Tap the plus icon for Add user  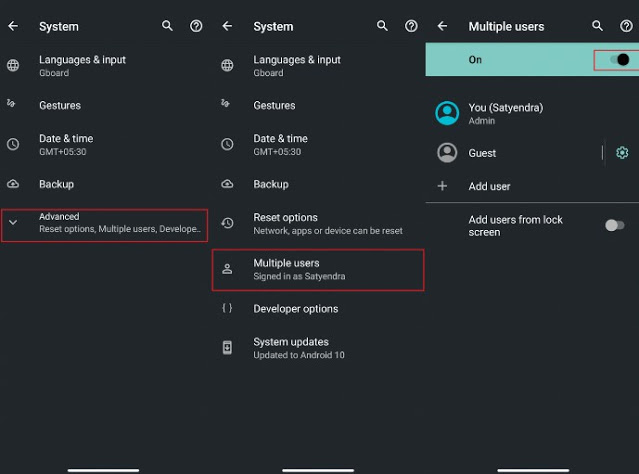(x=443, y=186)
